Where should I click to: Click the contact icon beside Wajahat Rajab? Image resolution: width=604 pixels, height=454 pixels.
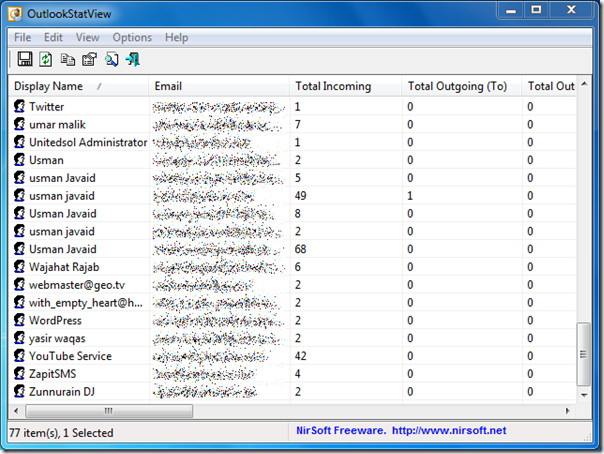[19, 266]
